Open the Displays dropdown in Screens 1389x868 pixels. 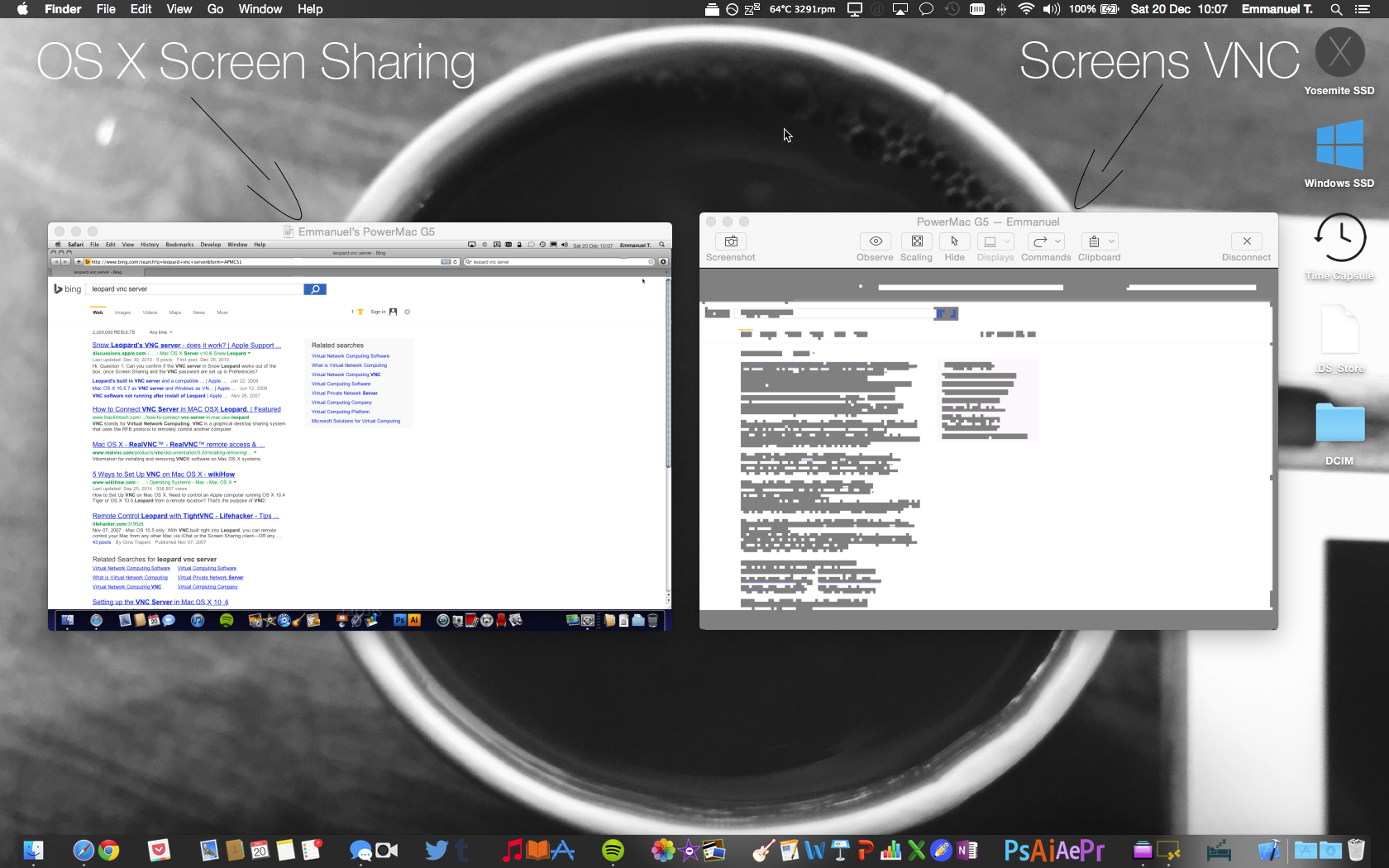pyautogui.click(x=995, y=241)
